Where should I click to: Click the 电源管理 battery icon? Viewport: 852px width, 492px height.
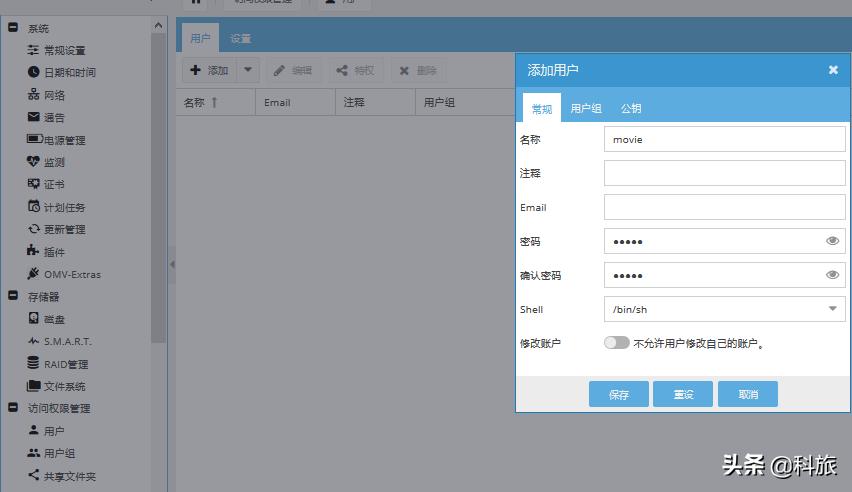click(34, 140)
